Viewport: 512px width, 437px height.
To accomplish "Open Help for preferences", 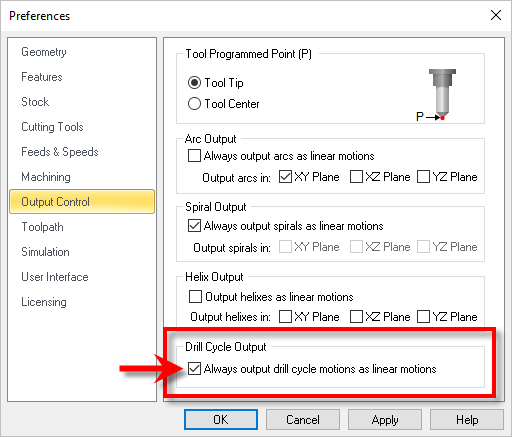I will (467, 419).
